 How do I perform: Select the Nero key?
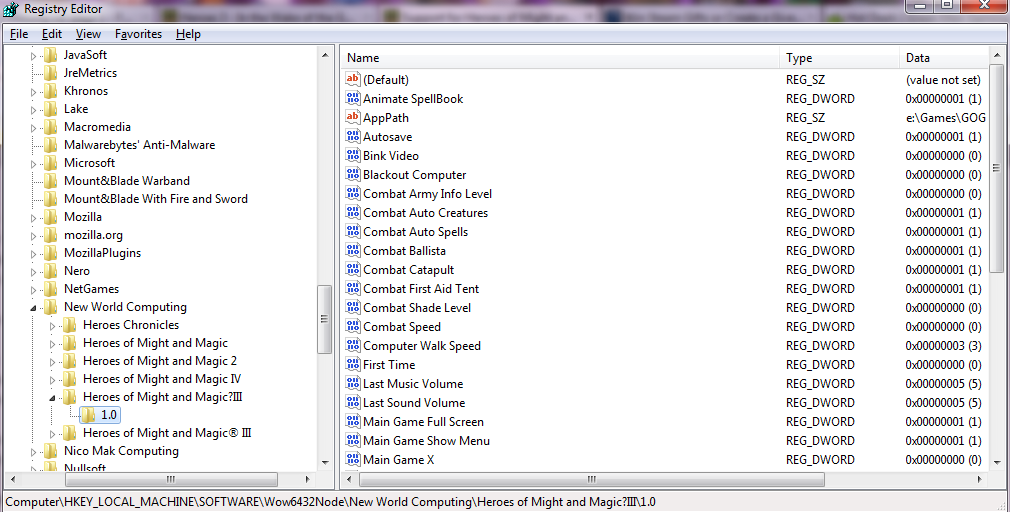[77, 271]
